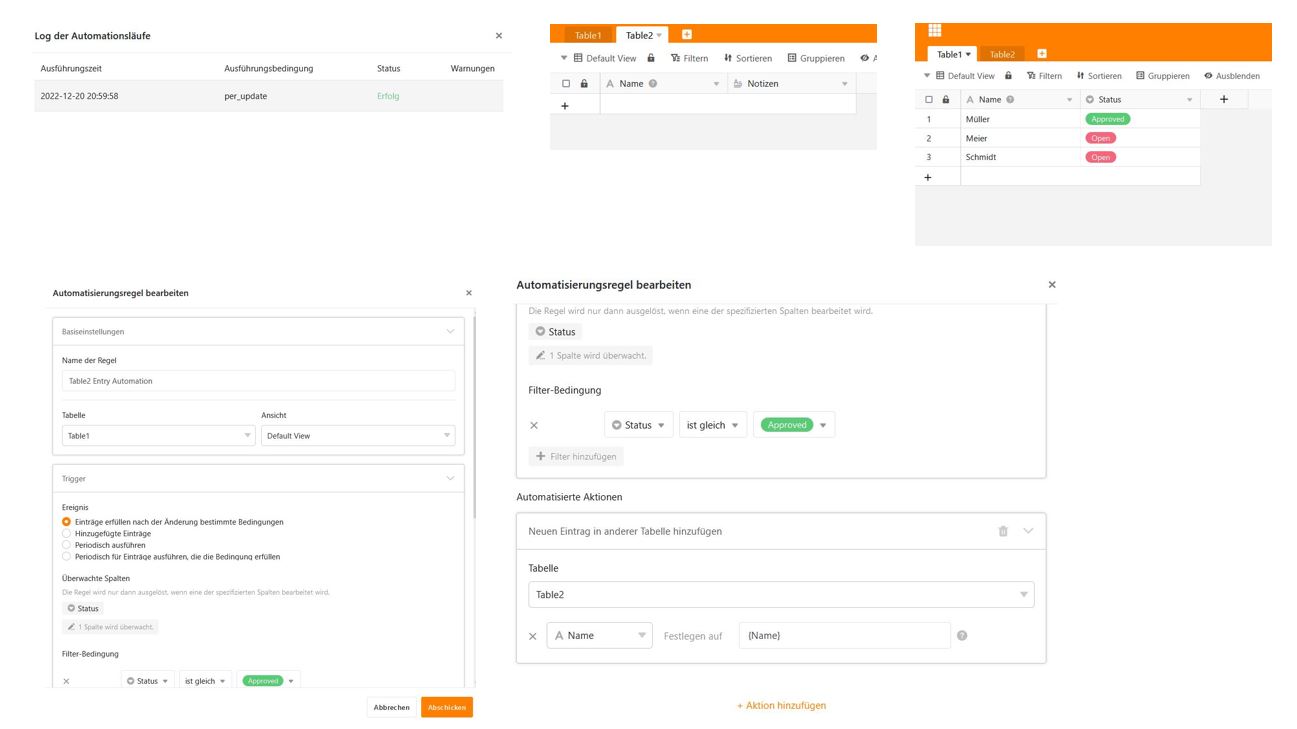Add a new column after Status header

[1223, 100]
